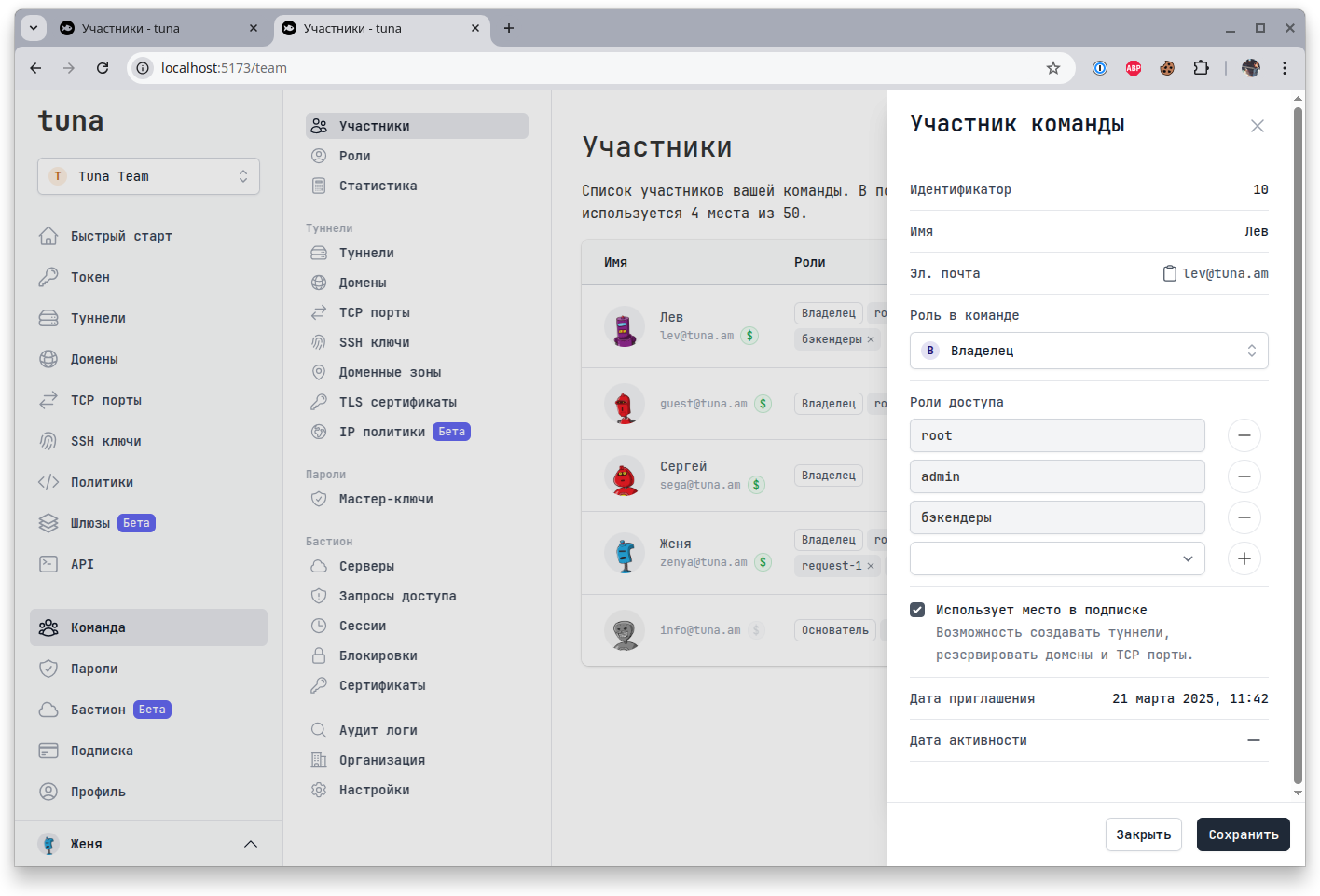1320x896 pixels.
Task: Close the team member panel with X icon
Action: click(x=1257, y=126)
